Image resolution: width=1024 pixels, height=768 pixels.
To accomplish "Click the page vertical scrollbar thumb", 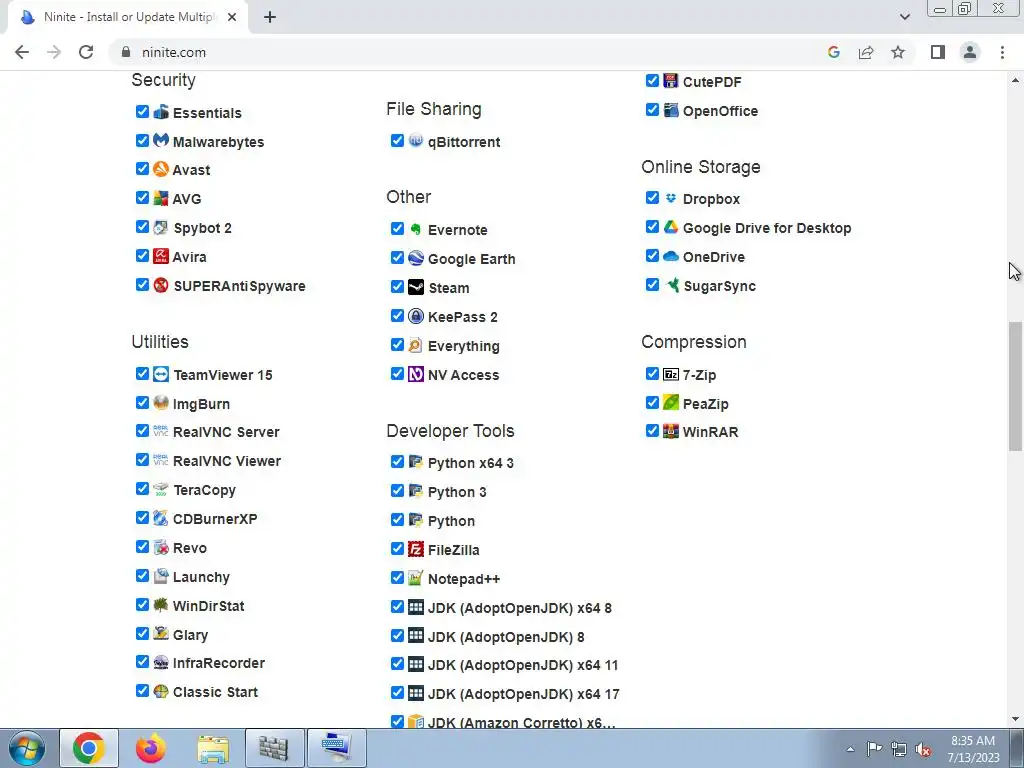I will pos(1016,386).
